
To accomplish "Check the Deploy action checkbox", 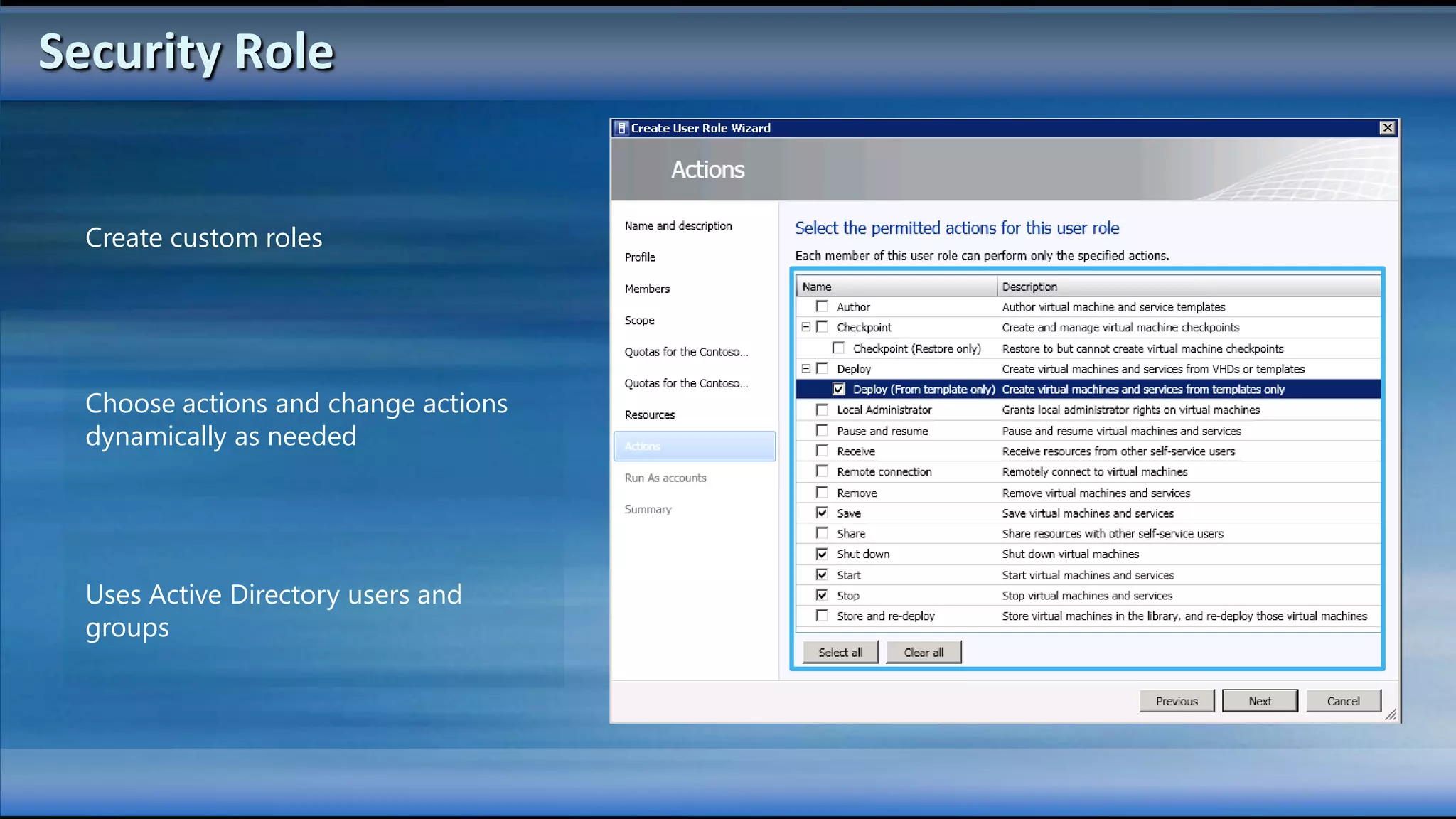I will coord(823,368).
